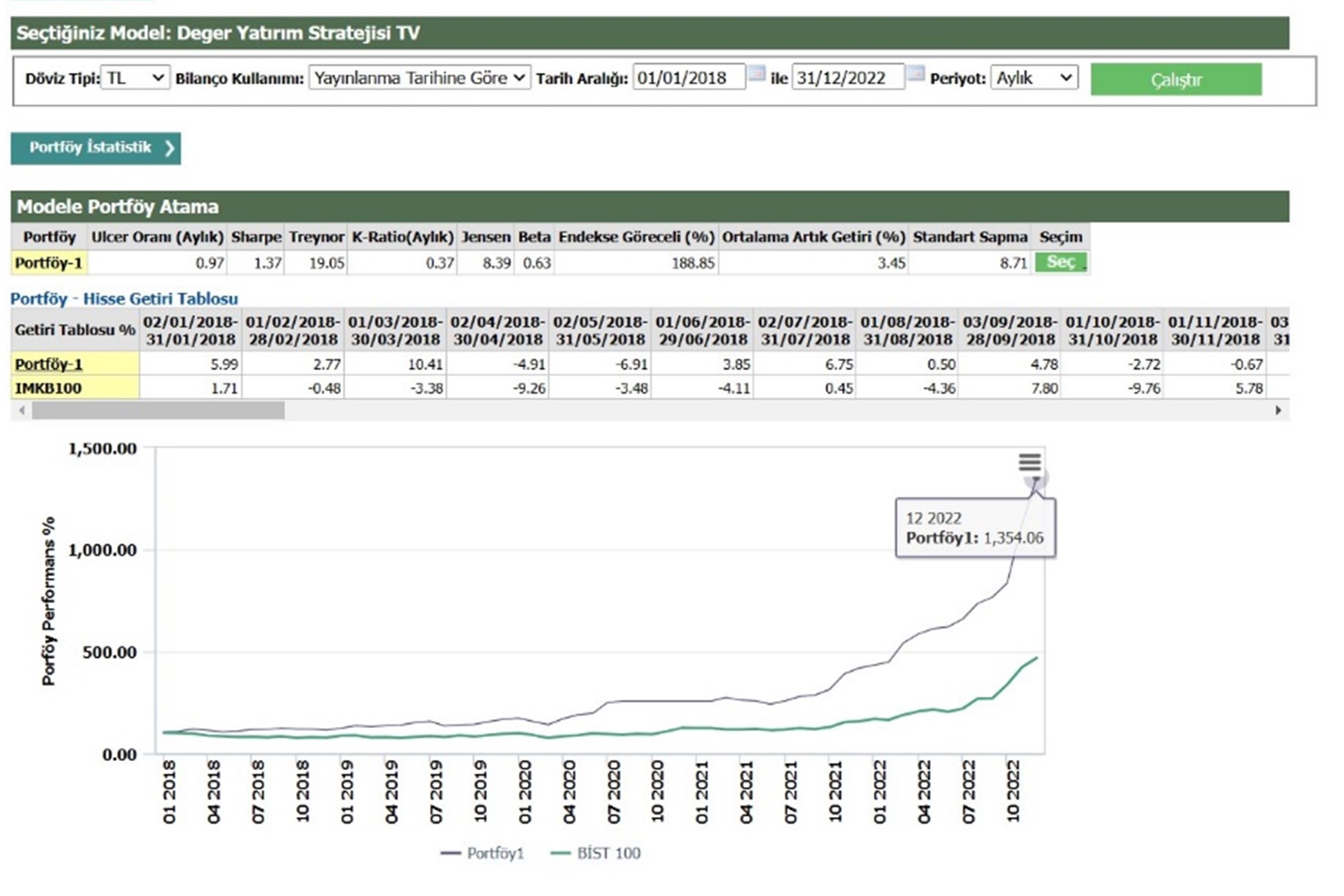
Task: Click the IMKB100 return value 7.80
Action: pos(1044,388)
